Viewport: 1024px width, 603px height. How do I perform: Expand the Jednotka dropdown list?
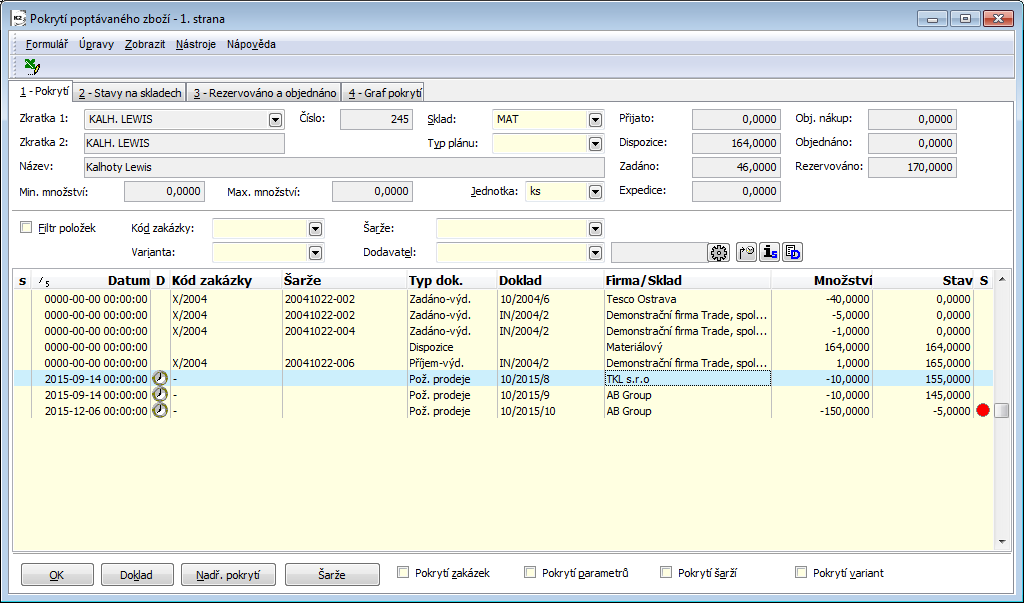(x=596, y=192)
